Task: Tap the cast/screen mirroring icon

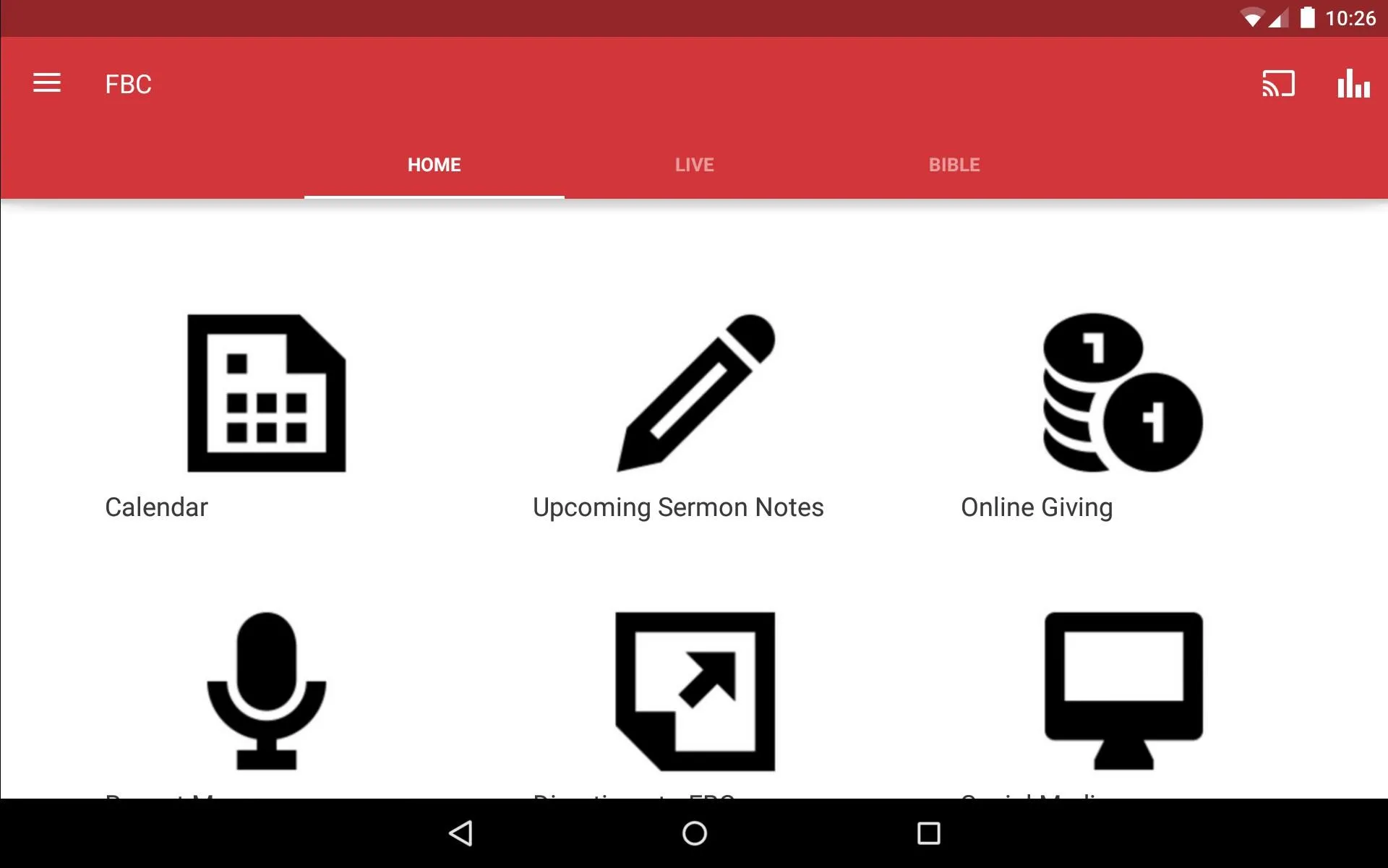Action: [x=1280, y=84]
